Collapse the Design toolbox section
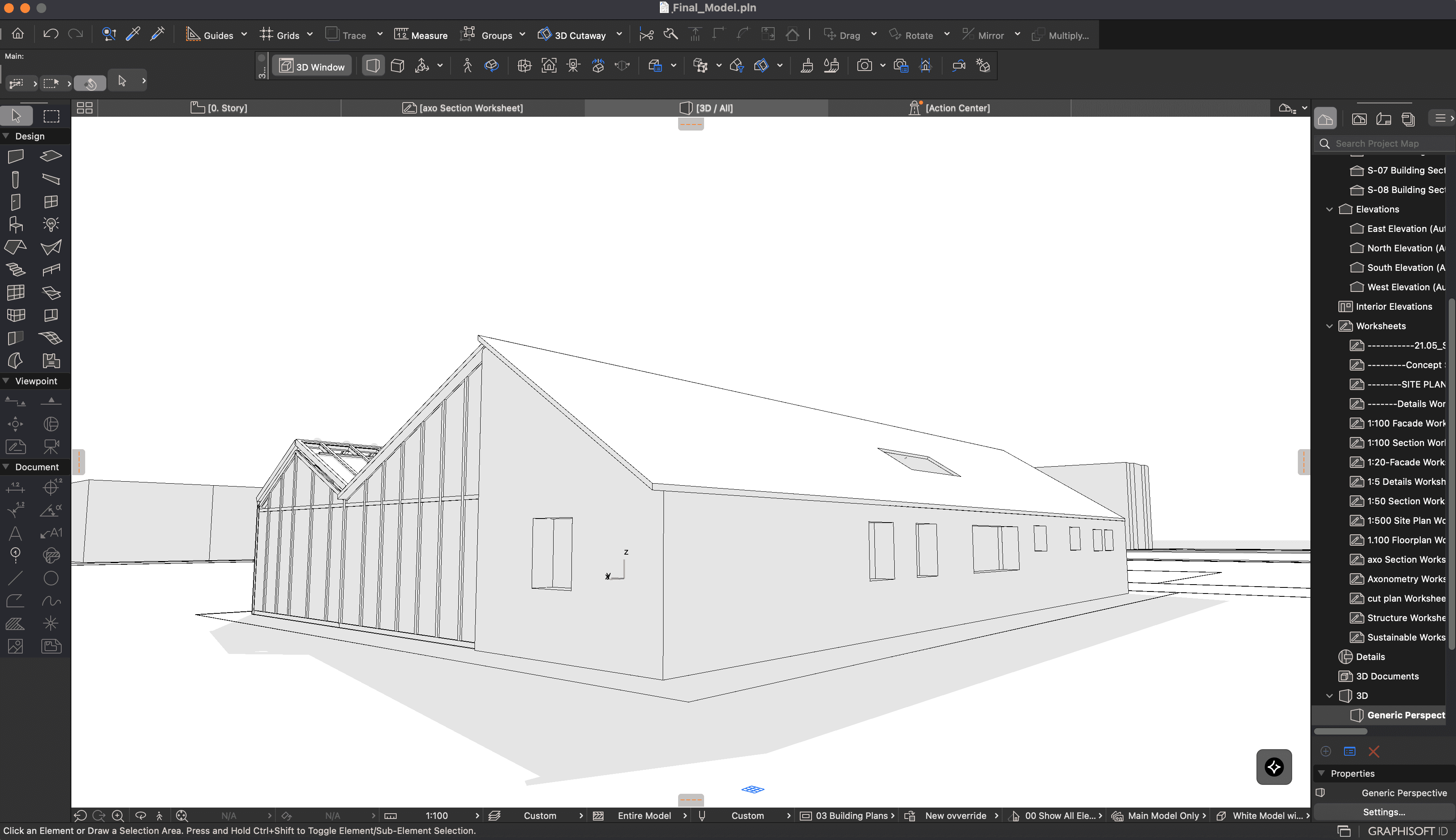 click(x=6, y=136)
